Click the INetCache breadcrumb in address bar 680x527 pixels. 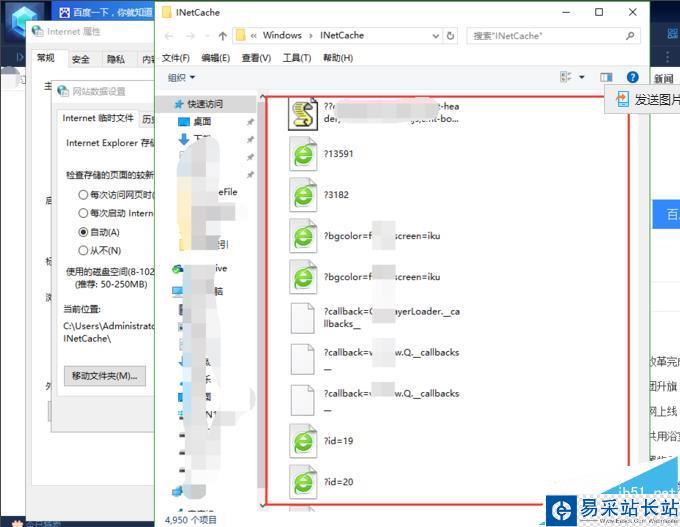pos(342,36)
